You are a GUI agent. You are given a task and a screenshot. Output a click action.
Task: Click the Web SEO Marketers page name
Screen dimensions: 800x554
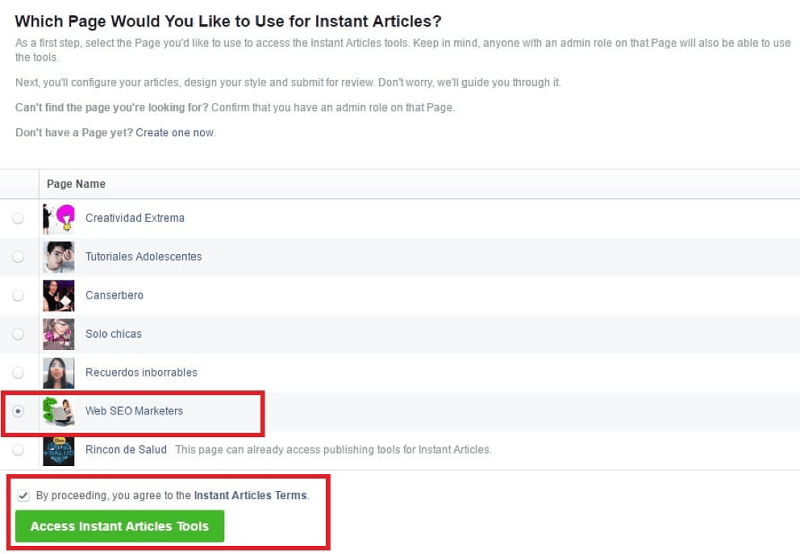point(134,411)
